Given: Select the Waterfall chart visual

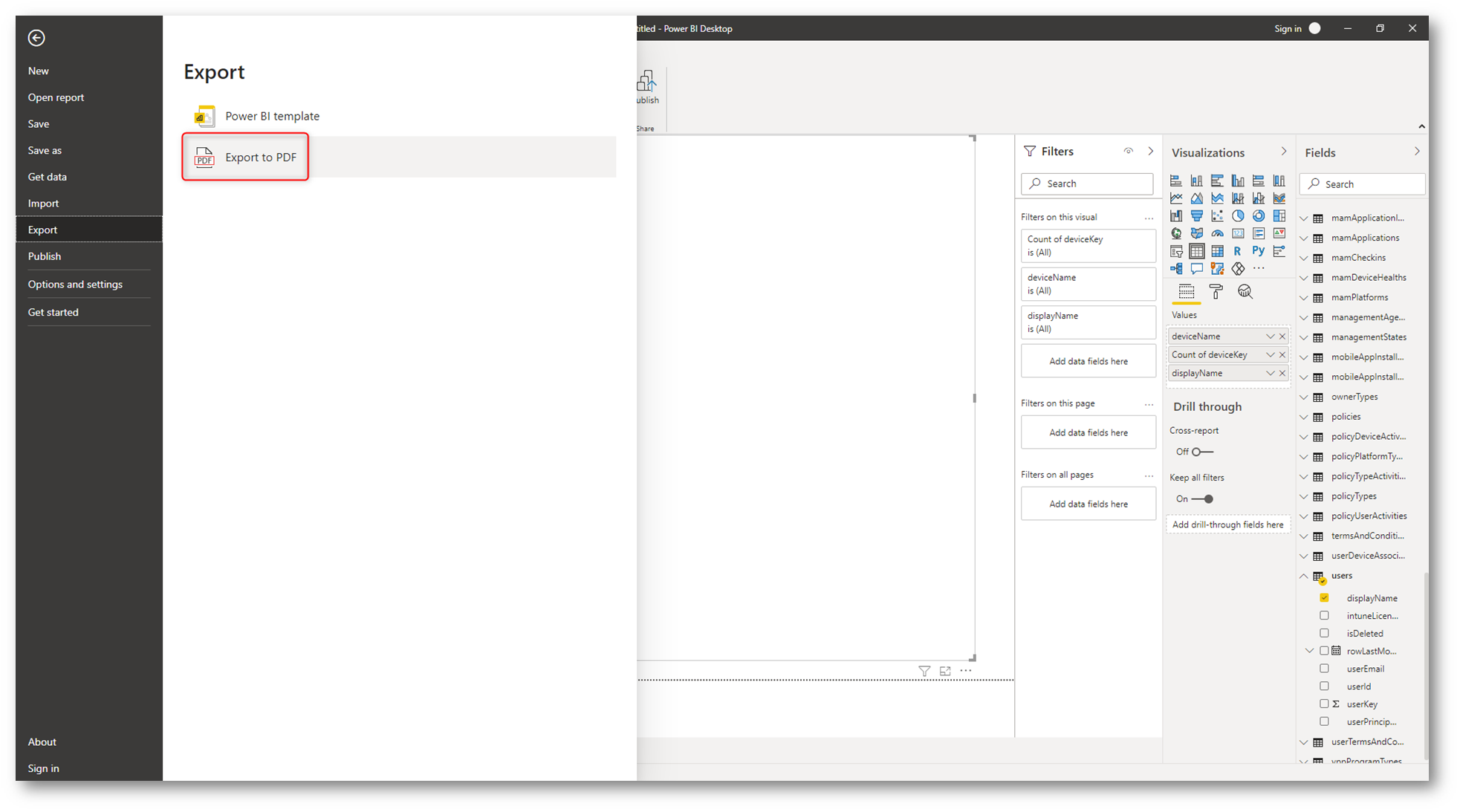Looking at the screenshot, I should pos(1175,216).
